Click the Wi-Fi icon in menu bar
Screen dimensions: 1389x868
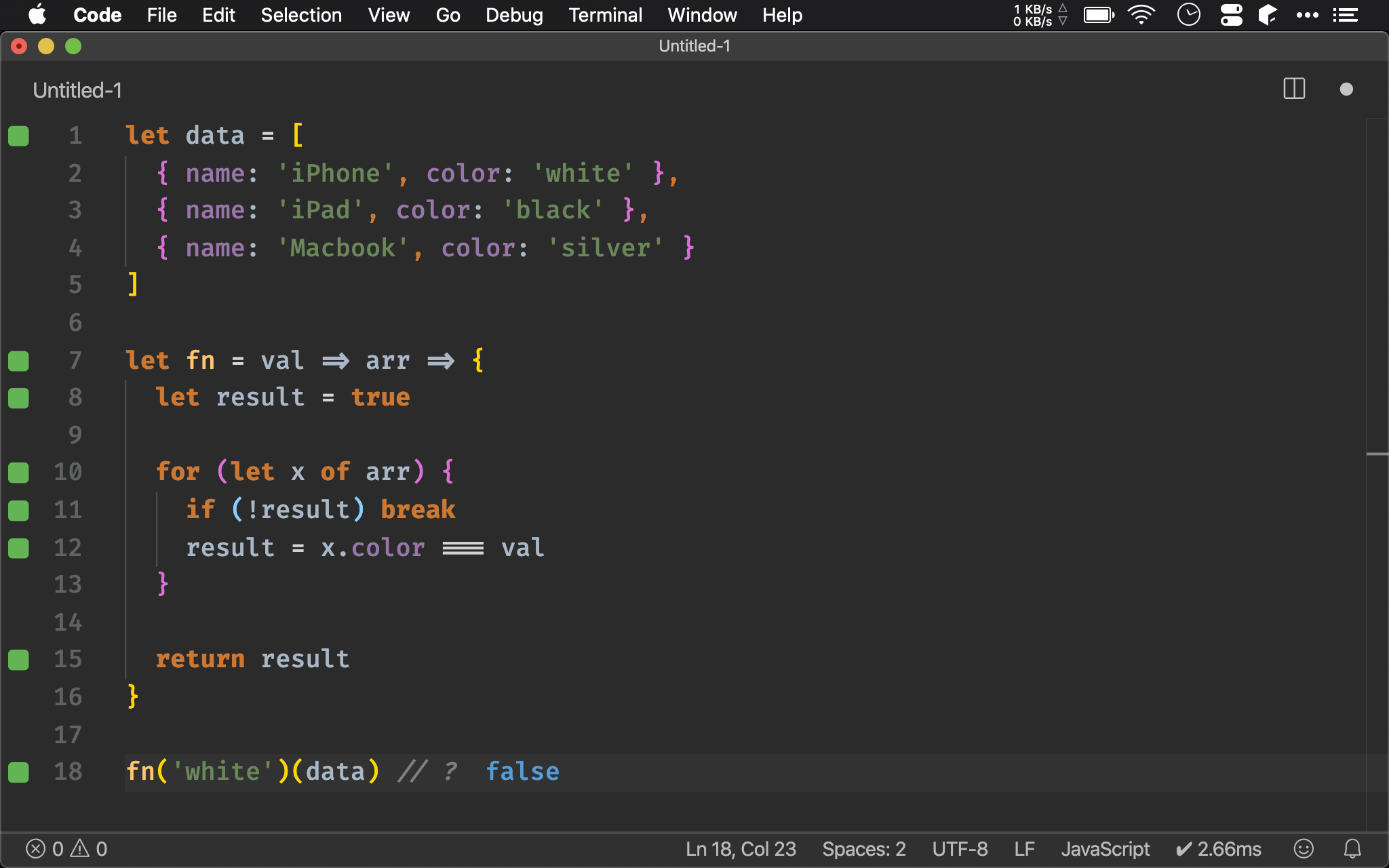(x=1141, y=15)
